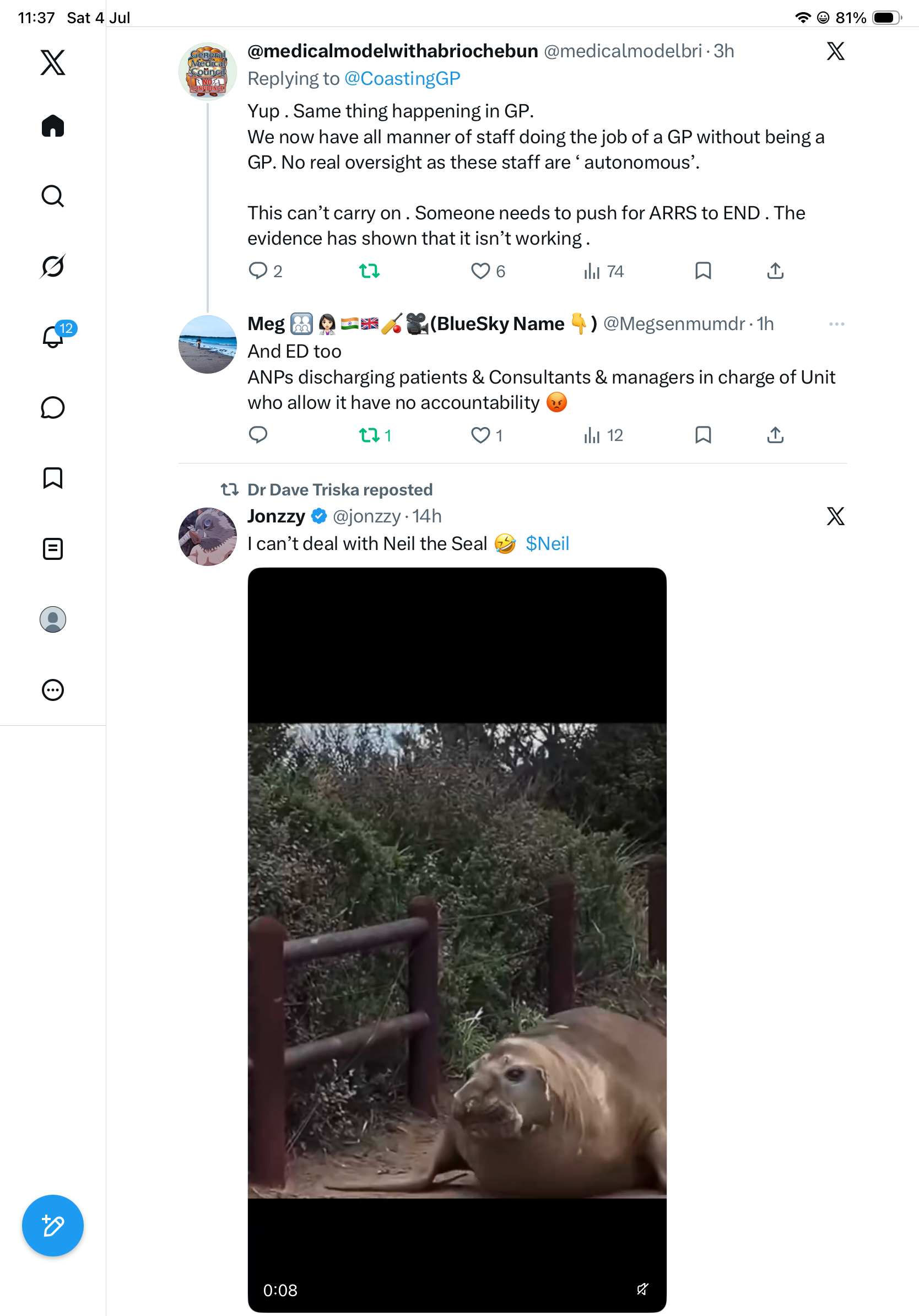919x1316 pixels.
Task: Play the Neil the Seal video
Action: pyautogui.click(x=457, y=940)
